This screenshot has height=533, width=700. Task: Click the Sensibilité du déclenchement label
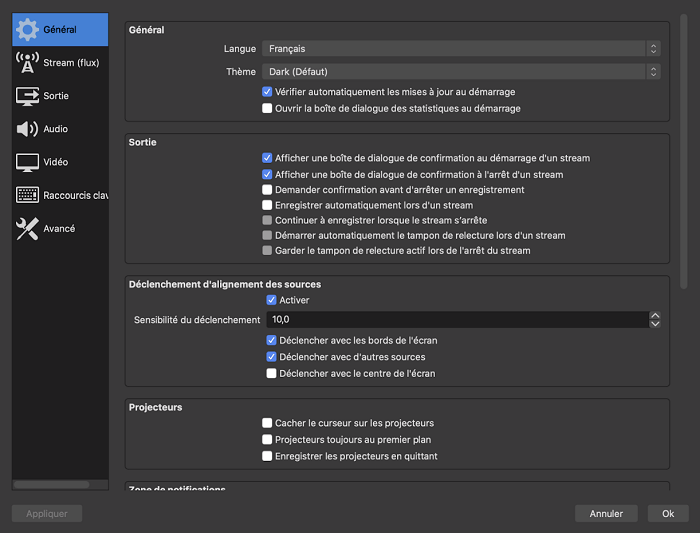pos(197,320)
